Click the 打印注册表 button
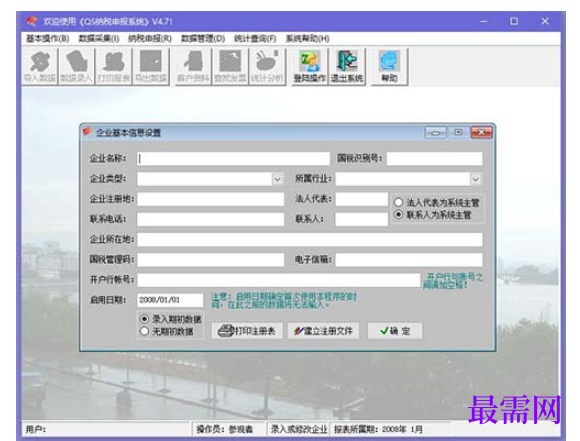 point(247,331)
